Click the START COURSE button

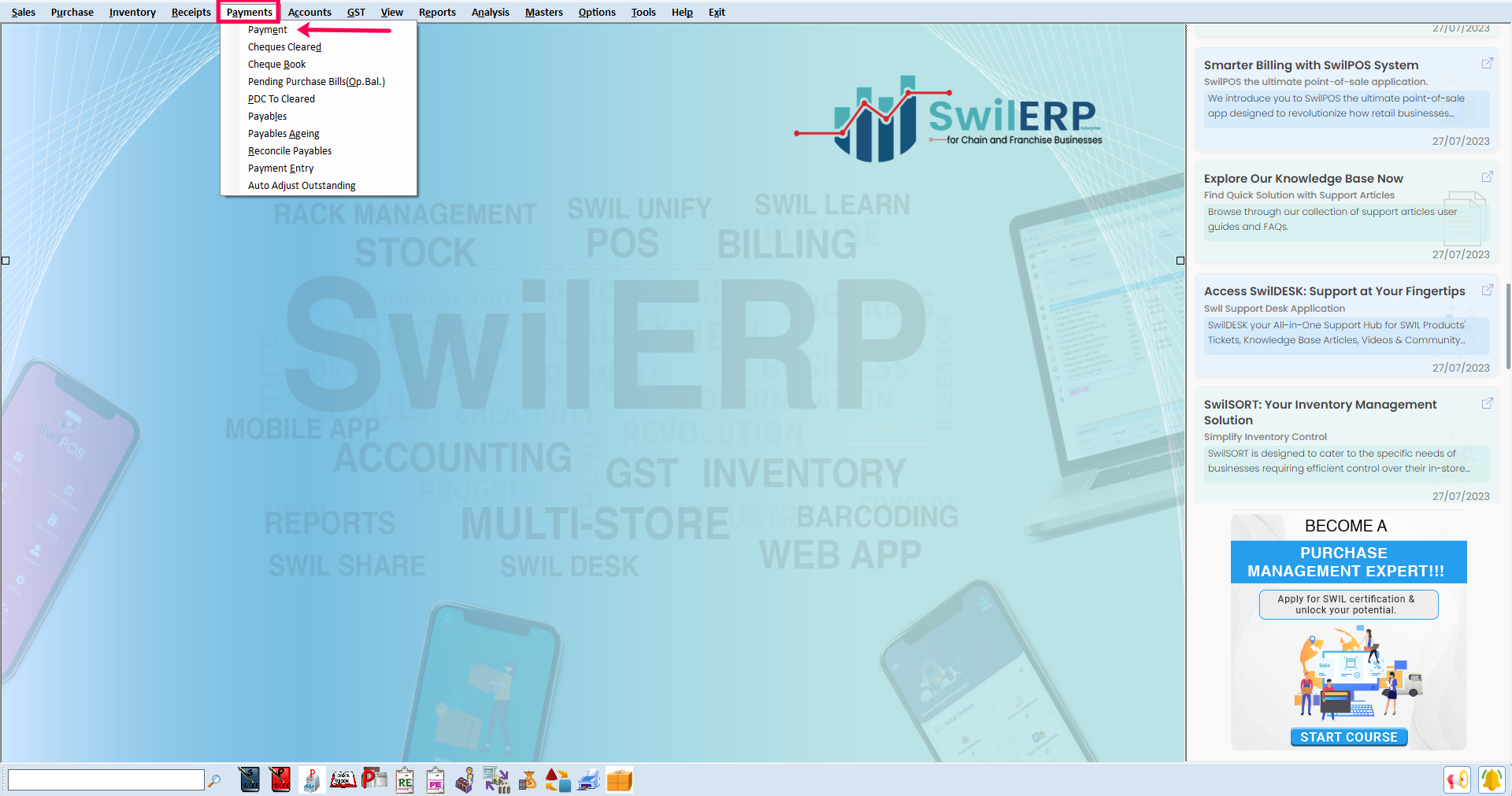[x=1348, y=737]
